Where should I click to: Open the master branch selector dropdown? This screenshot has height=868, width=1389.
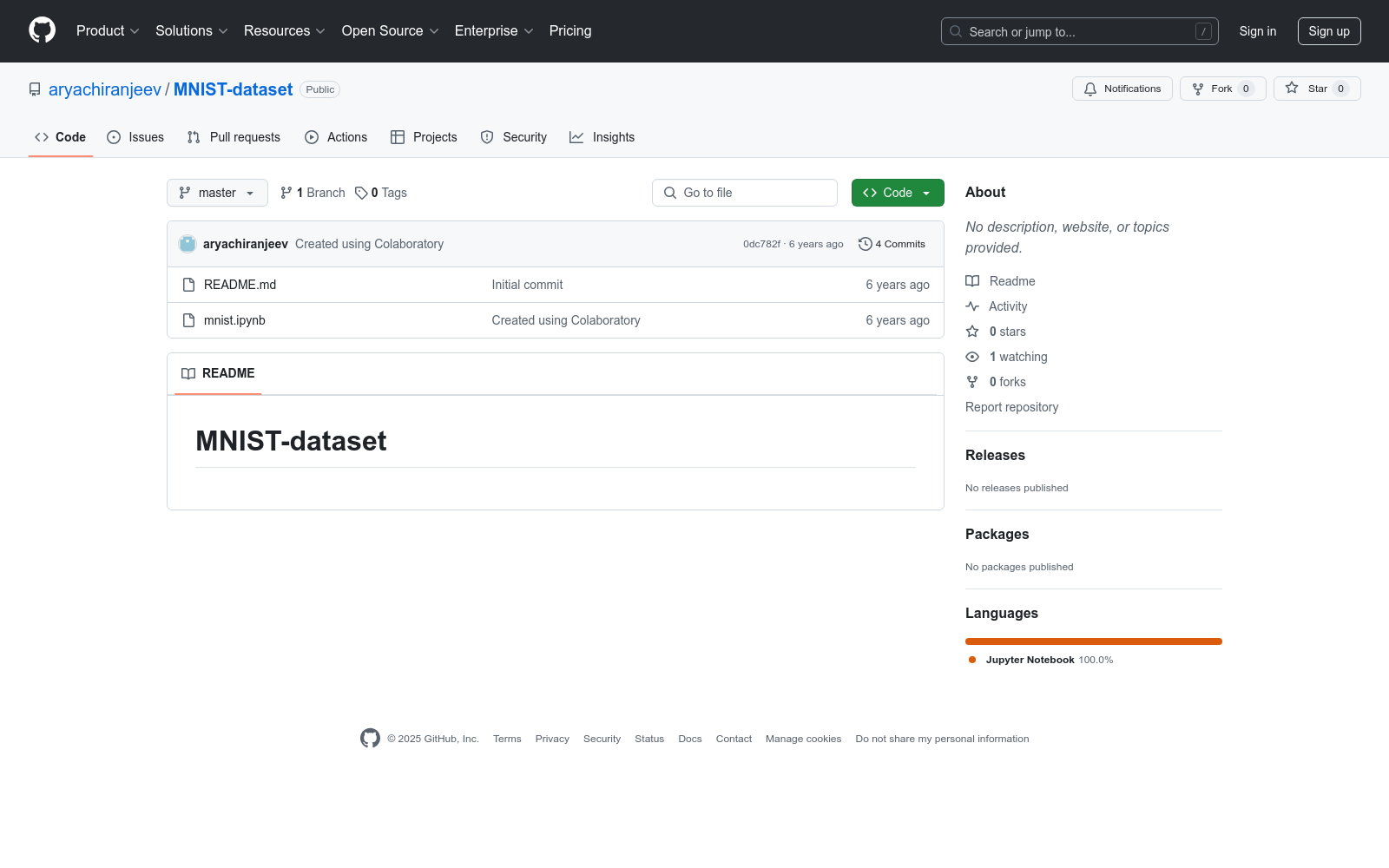tap(217, 193)
